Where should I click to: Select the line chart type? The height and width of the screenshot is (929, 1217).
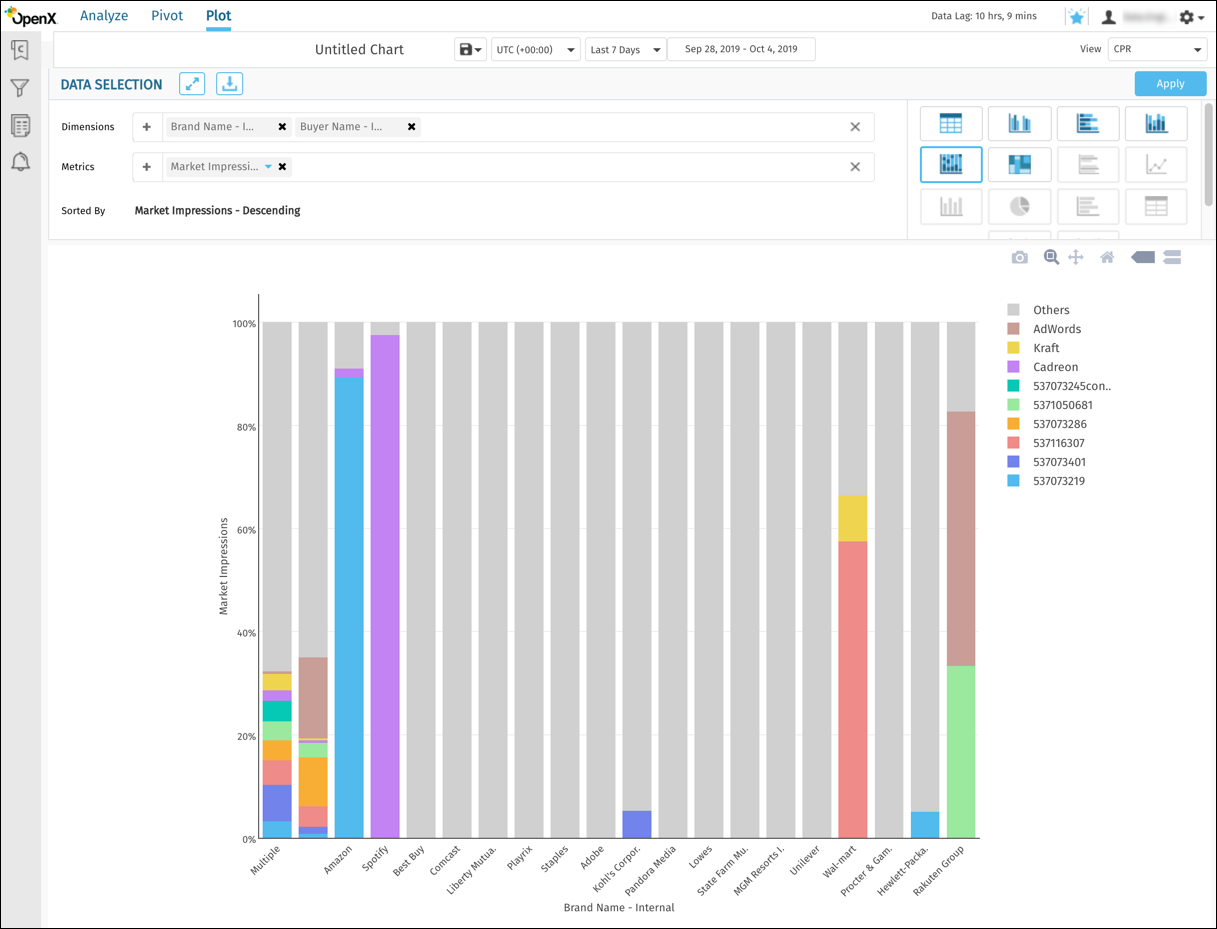(1156, 165)
